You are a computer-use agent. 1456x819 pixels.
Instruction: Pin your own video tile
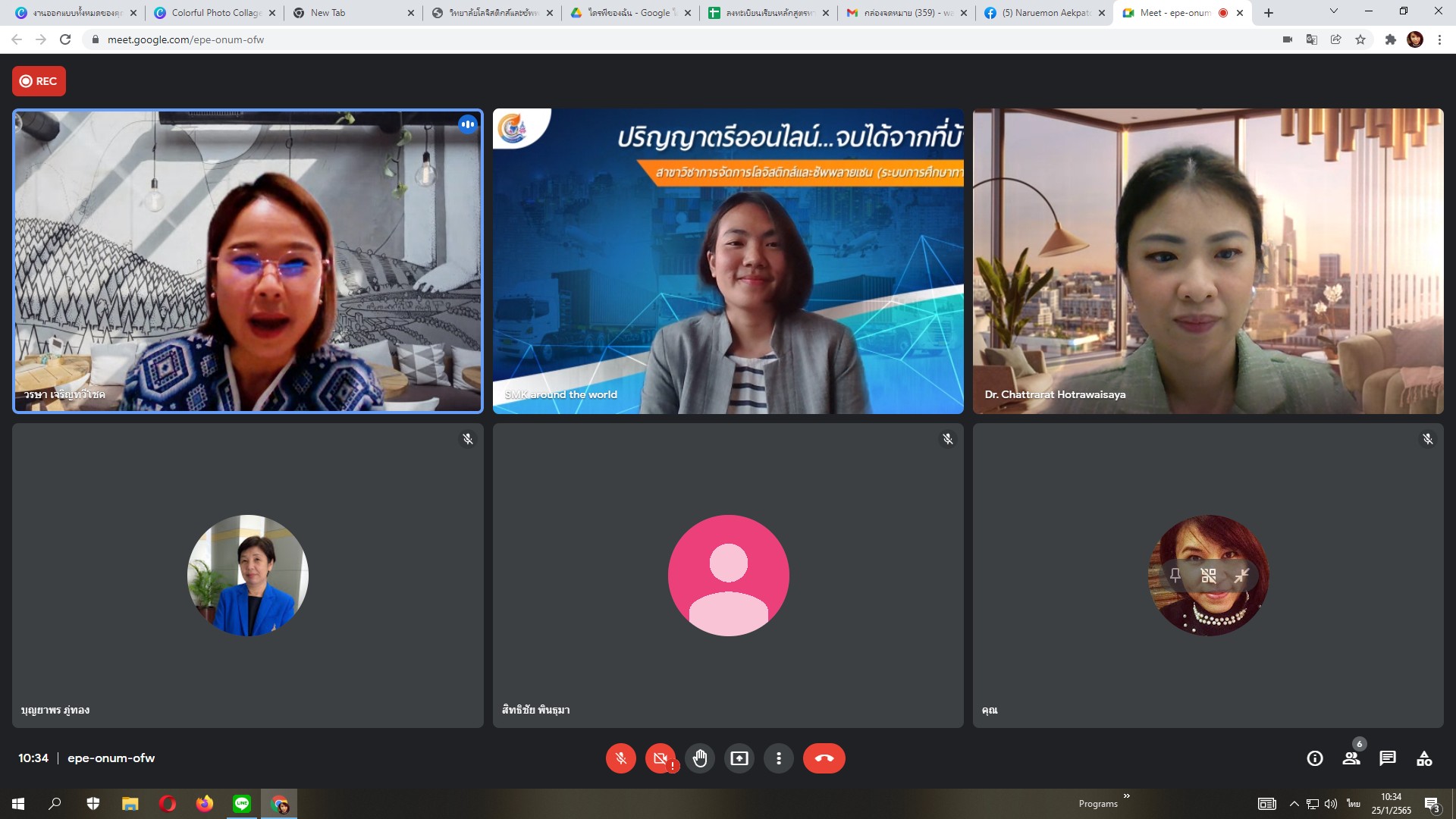pos(1175,576)
